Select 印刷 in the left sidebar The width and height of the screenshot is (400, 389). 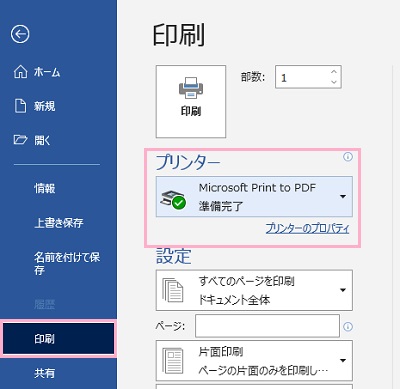tap(58, 339)
